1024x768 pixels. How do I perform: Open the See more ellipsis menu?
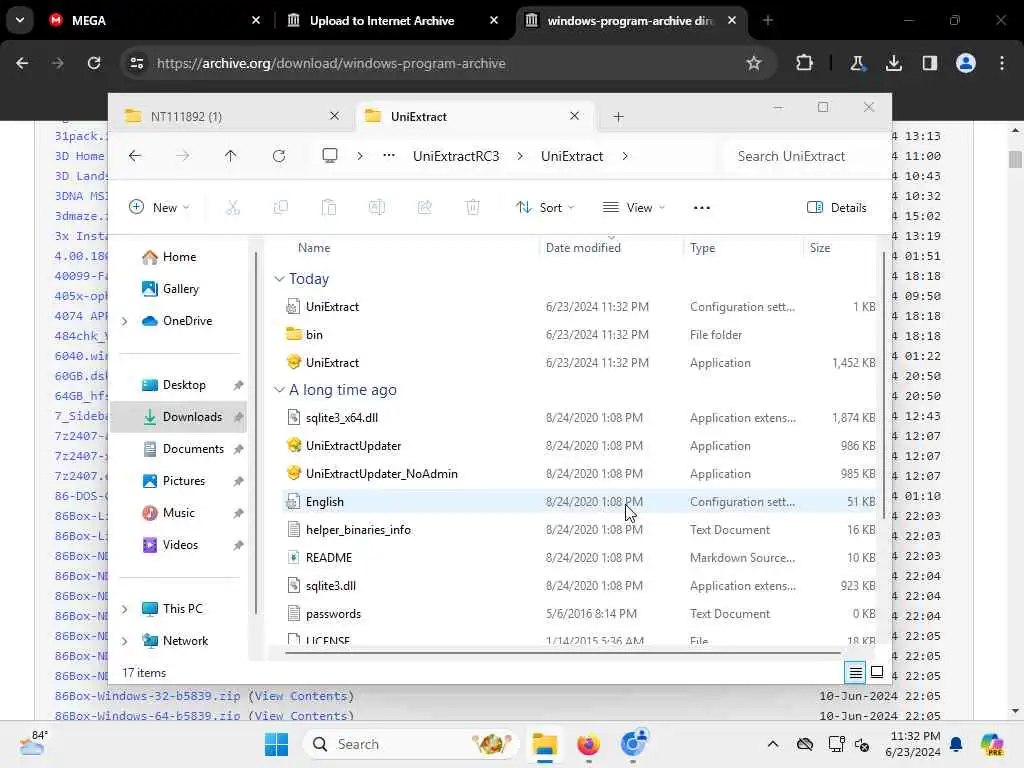pos(701,208)
